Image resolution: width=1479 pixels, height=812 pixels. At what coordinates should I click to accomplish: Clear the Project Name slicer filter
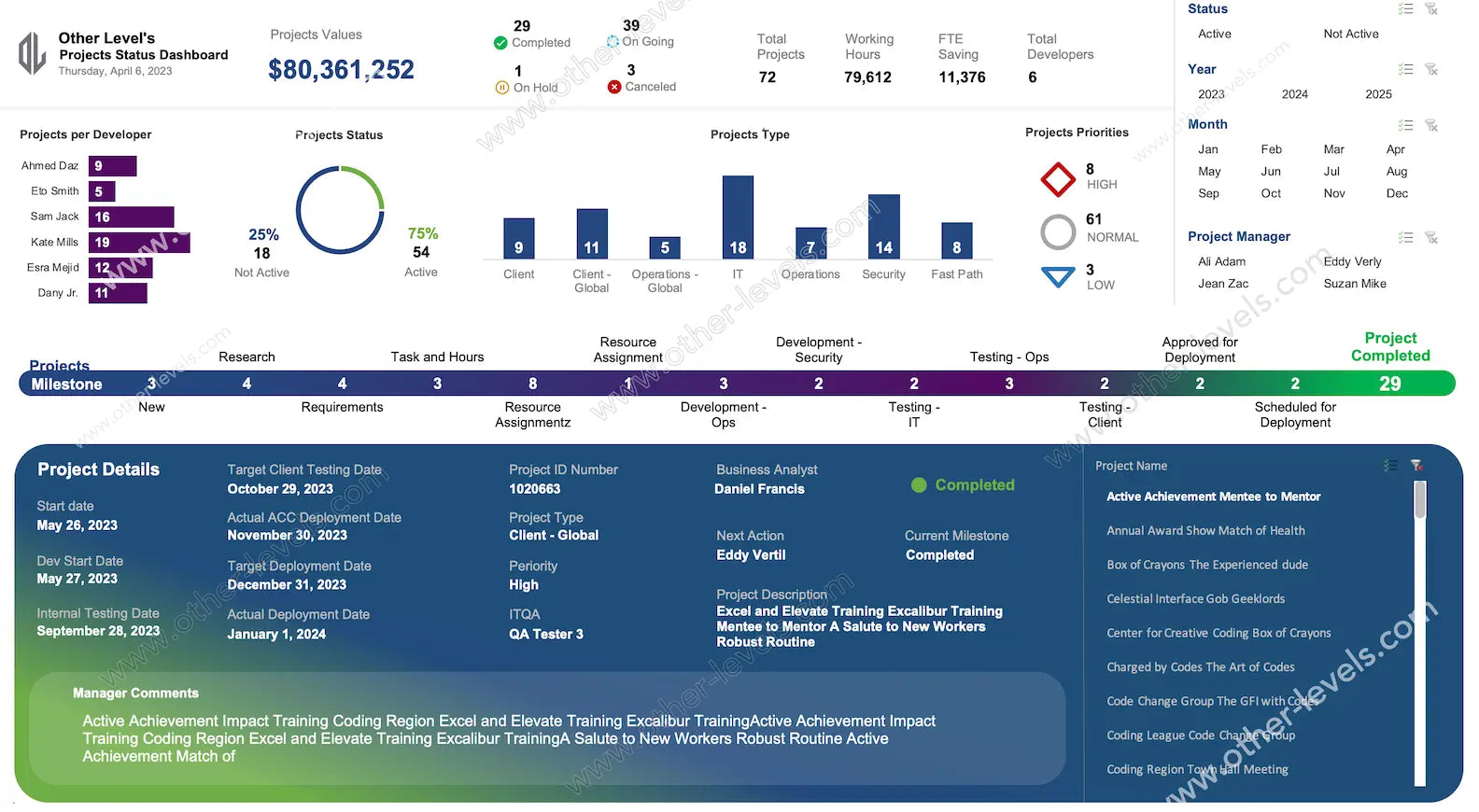click(1416, 466)
